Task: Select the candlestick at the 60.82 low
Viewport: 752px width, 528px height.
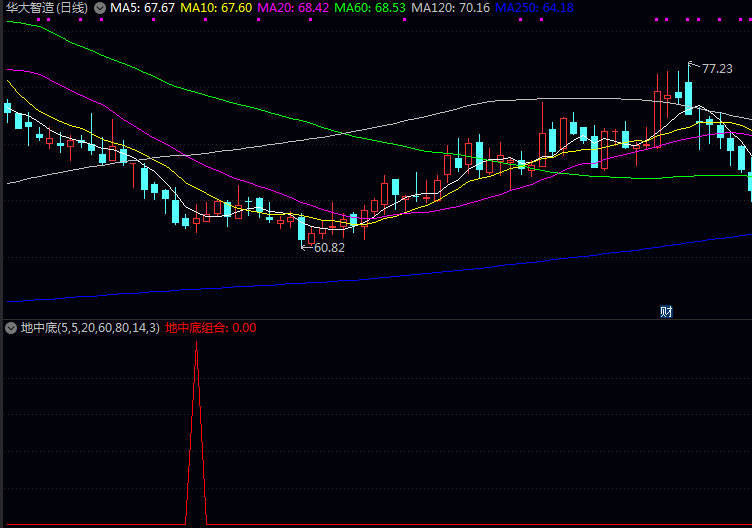Action: coord(301,229)
